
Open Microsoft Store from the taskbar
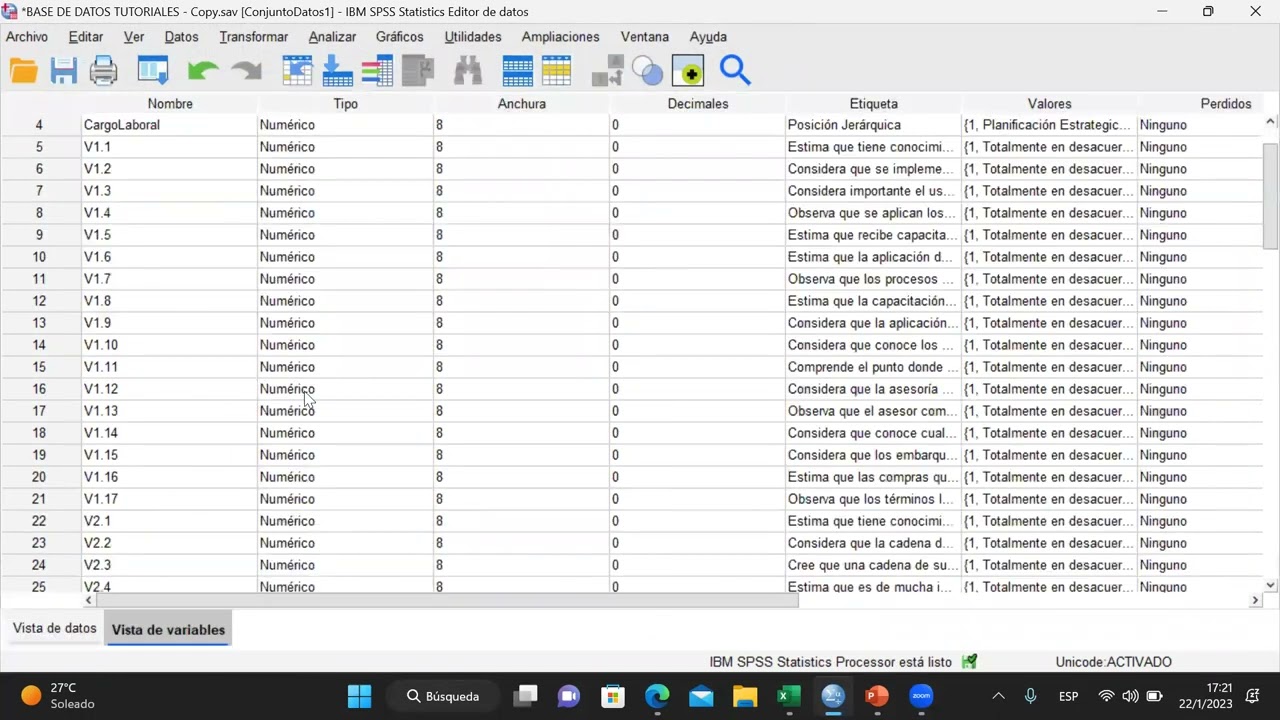coord(613,696)
